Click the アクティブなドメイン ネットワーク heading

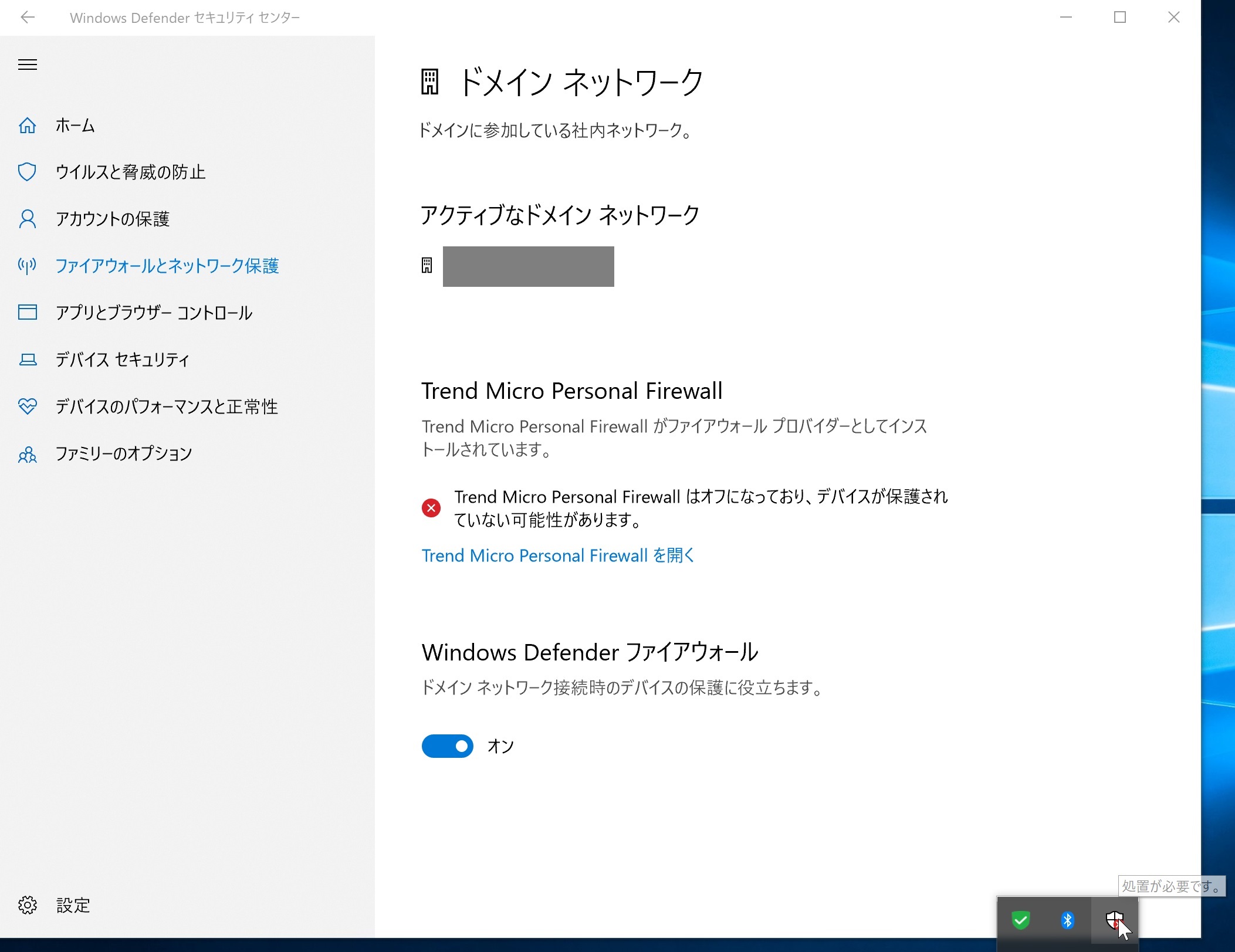click(560, 215)
